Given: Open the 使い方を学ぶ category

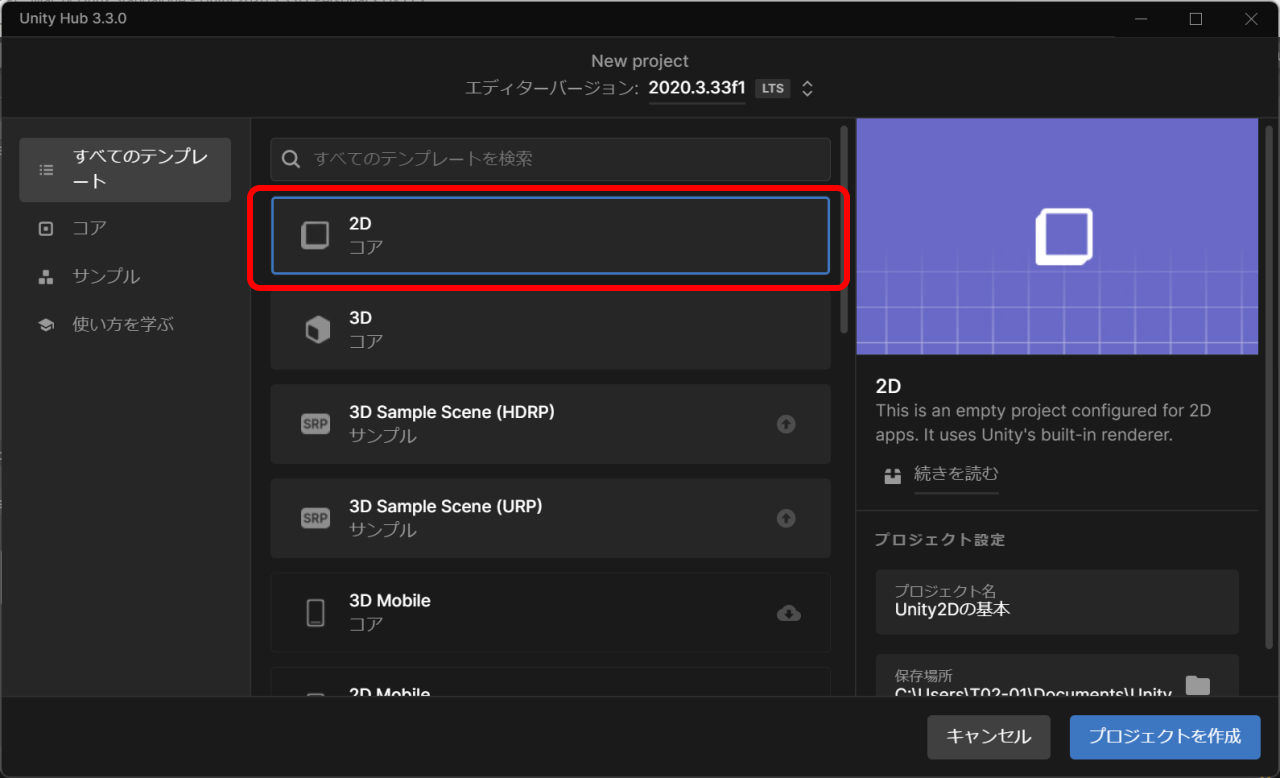Looking at the screenshot, I should pyautogui.click(x=125, y=324).
